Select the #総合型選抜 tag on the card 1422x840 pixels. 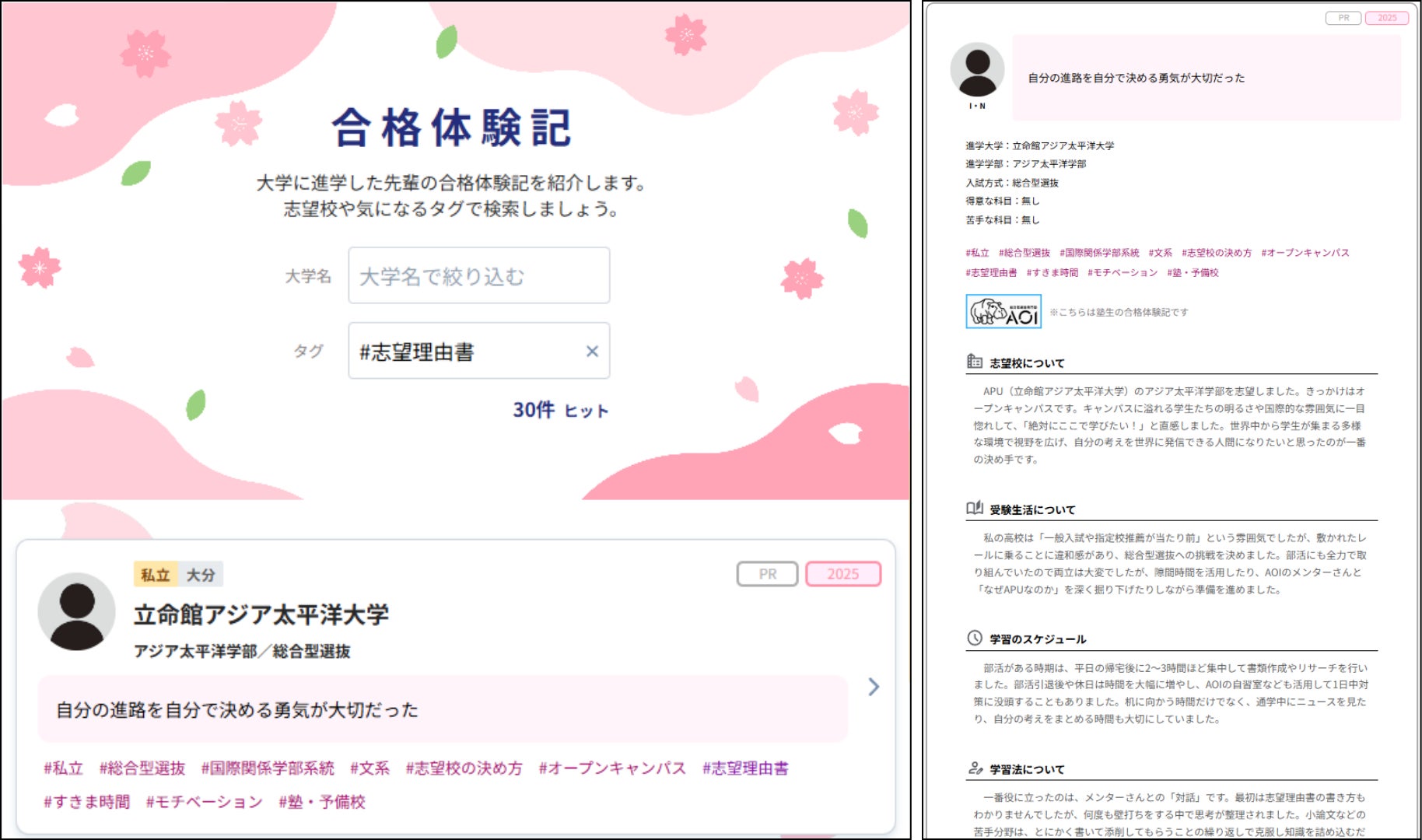point(142,768)
